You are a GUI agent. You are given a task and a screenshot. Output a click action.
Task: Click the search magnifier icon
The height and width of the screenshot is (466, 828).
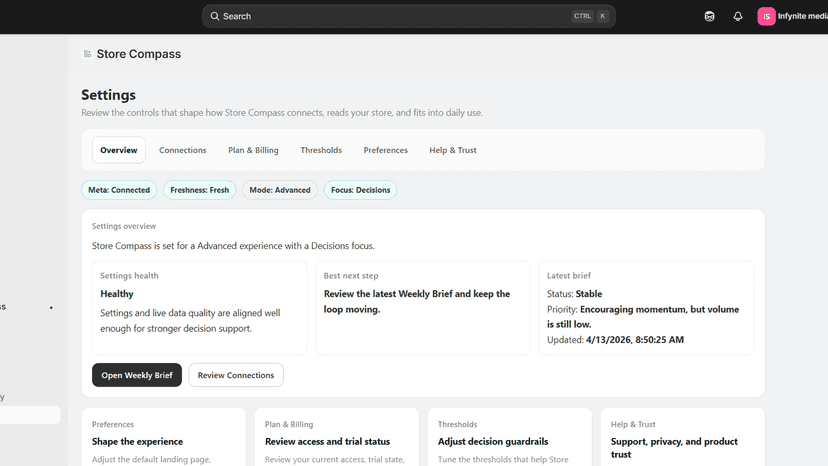214,16
